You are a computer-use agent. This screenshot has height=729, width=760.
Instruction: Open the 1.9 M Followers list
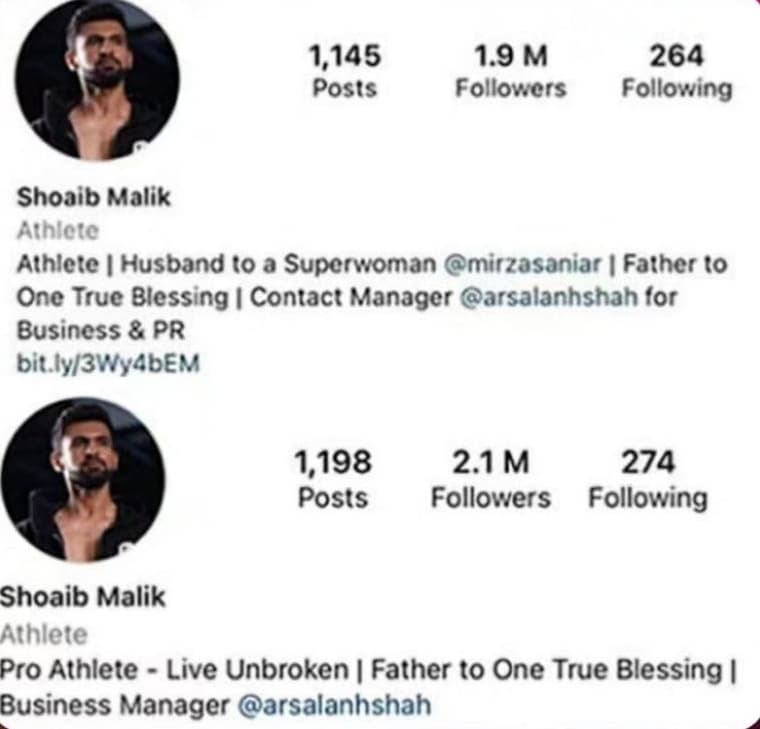510,70
